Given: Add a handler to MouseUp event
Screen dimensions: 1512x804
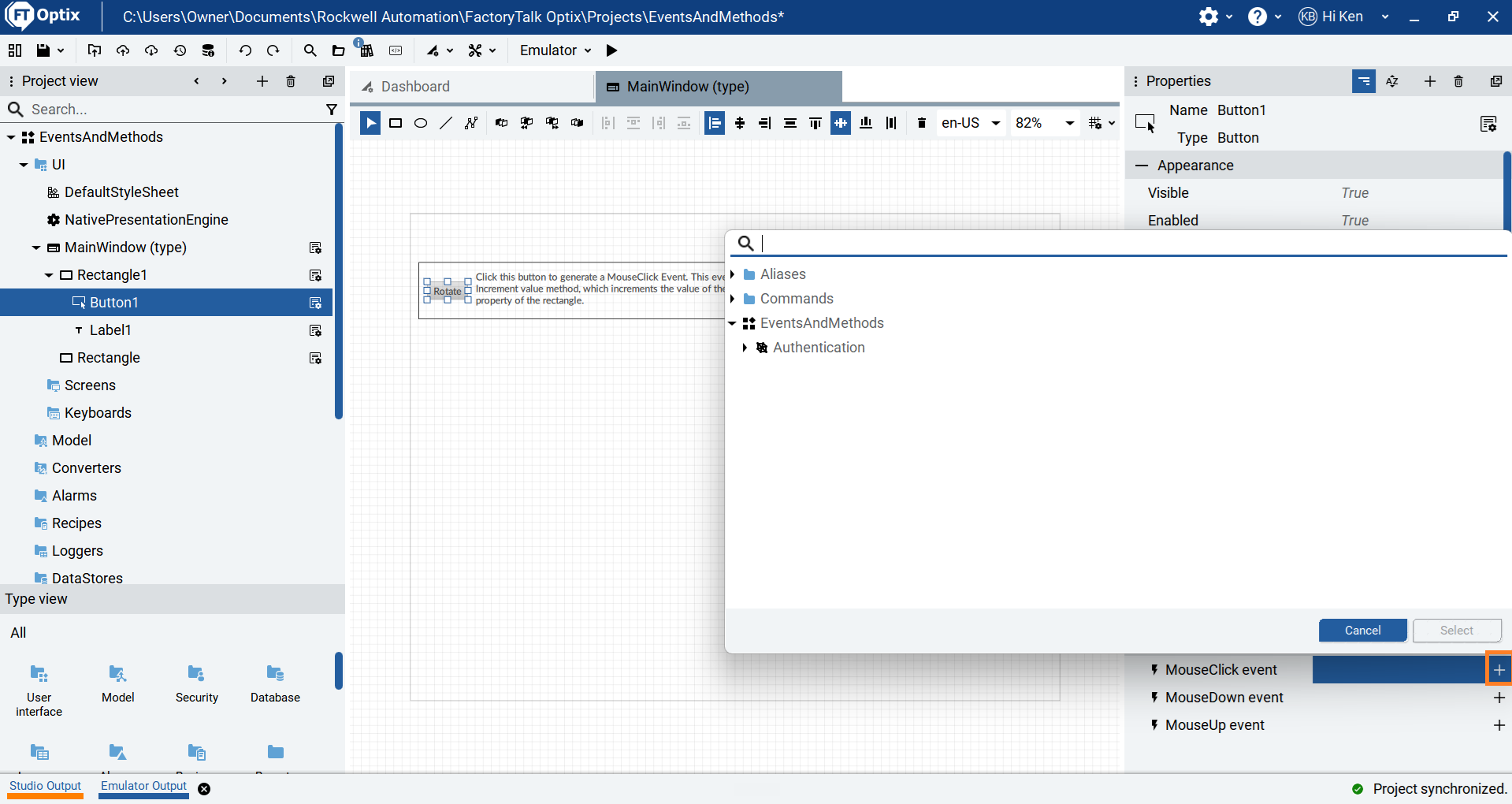Looking at the screenshot, I should 1499,725.
